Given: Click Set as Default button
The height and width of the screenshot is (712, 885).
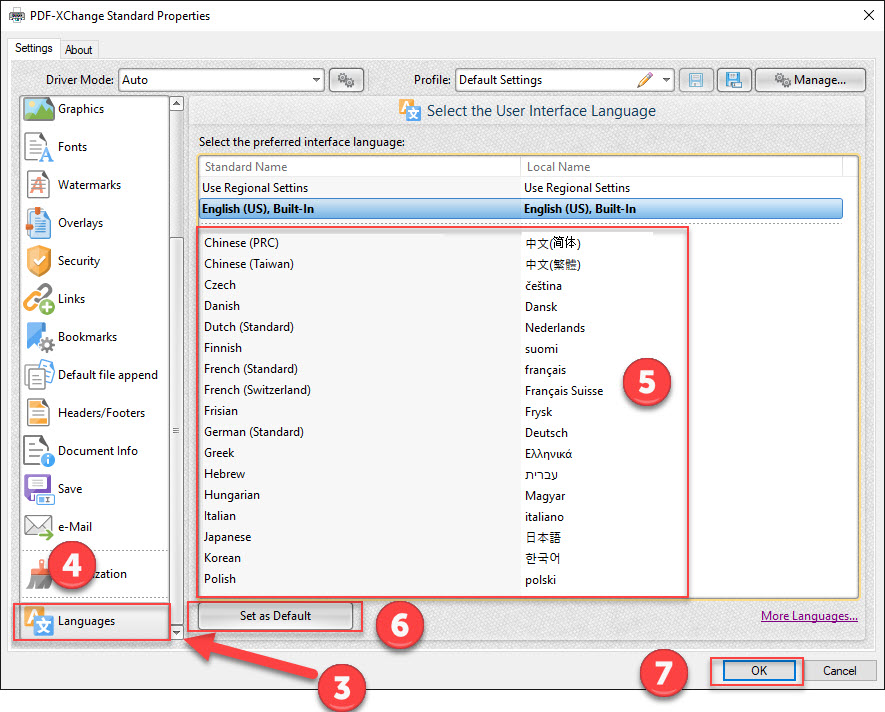Looking at the screenshot, I should [275, 616].
